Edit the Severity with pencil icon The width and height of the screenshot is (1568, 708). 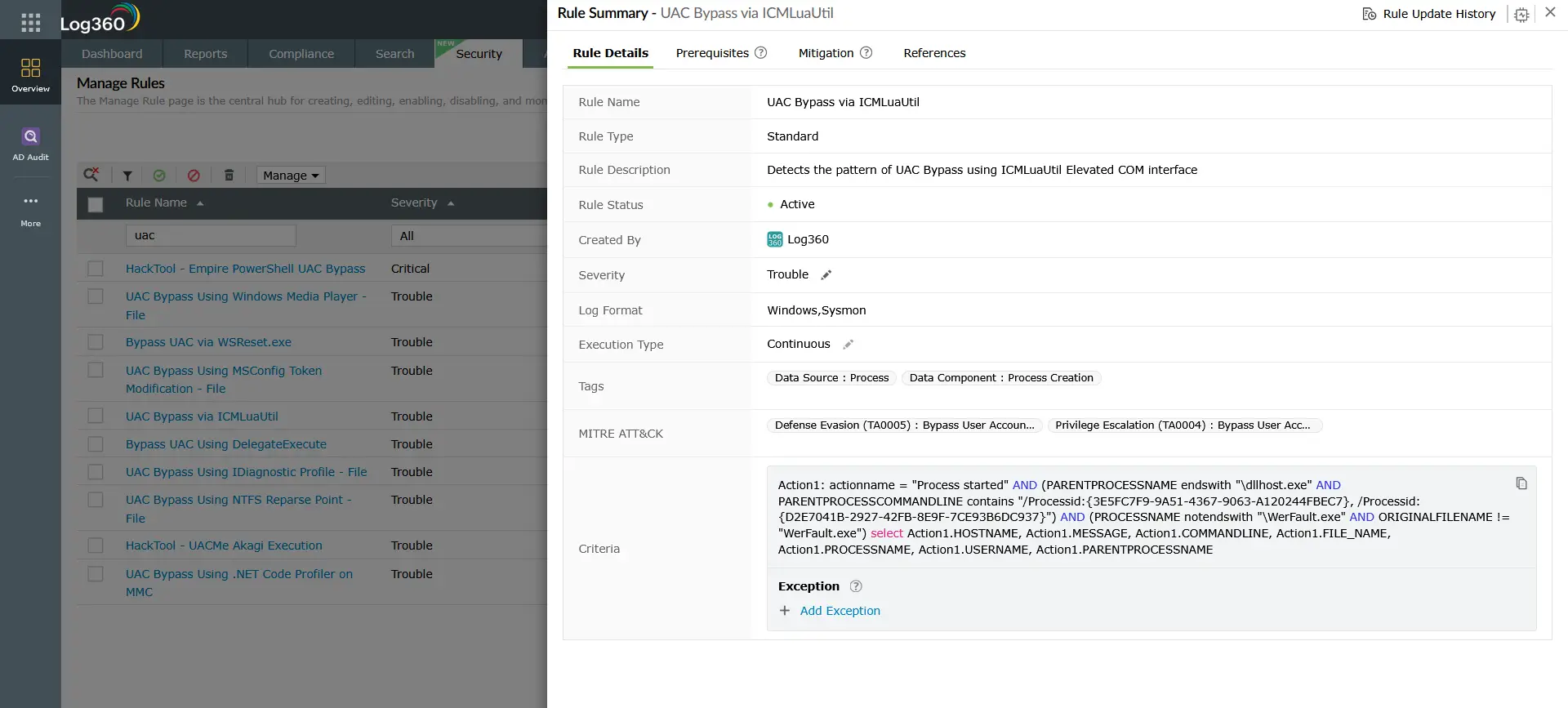tap(826, 275)
